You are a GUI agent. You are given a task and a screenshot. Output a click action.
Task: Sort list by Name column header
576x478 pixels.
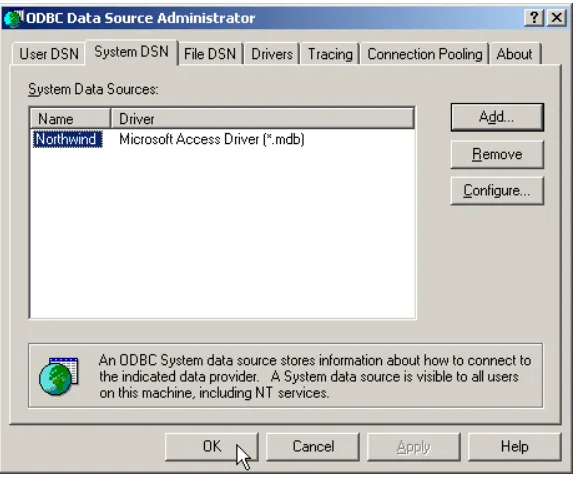coord(70,119)
